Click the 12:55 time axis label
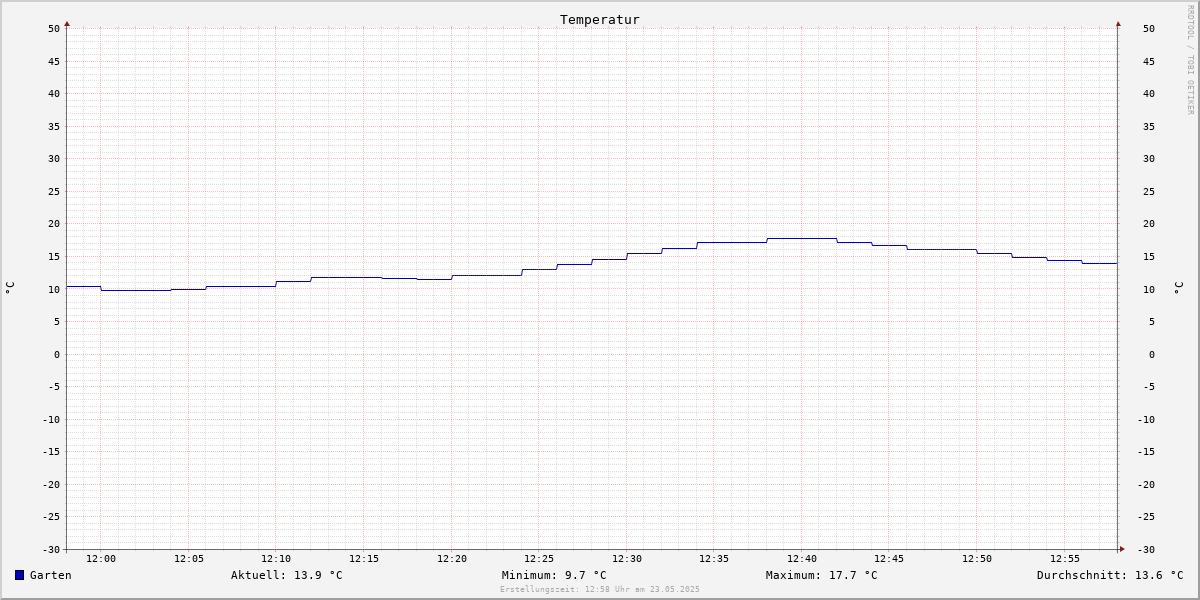 (1065, 559)
